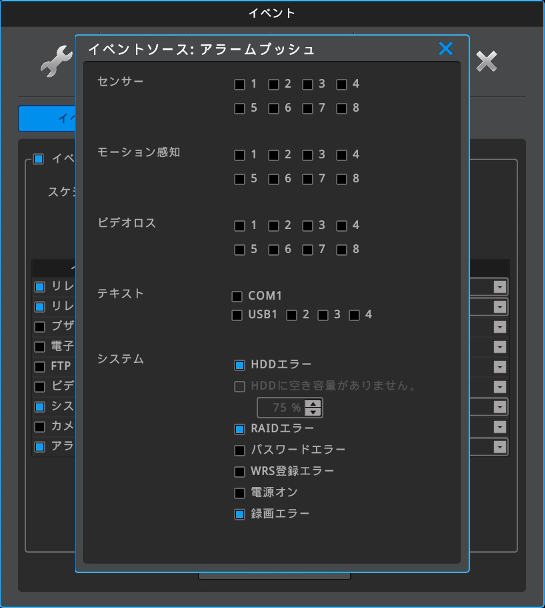Tick ビデオロス channel 8 checkbox
This screenshot has height=608, width=545.
(341, 249)
